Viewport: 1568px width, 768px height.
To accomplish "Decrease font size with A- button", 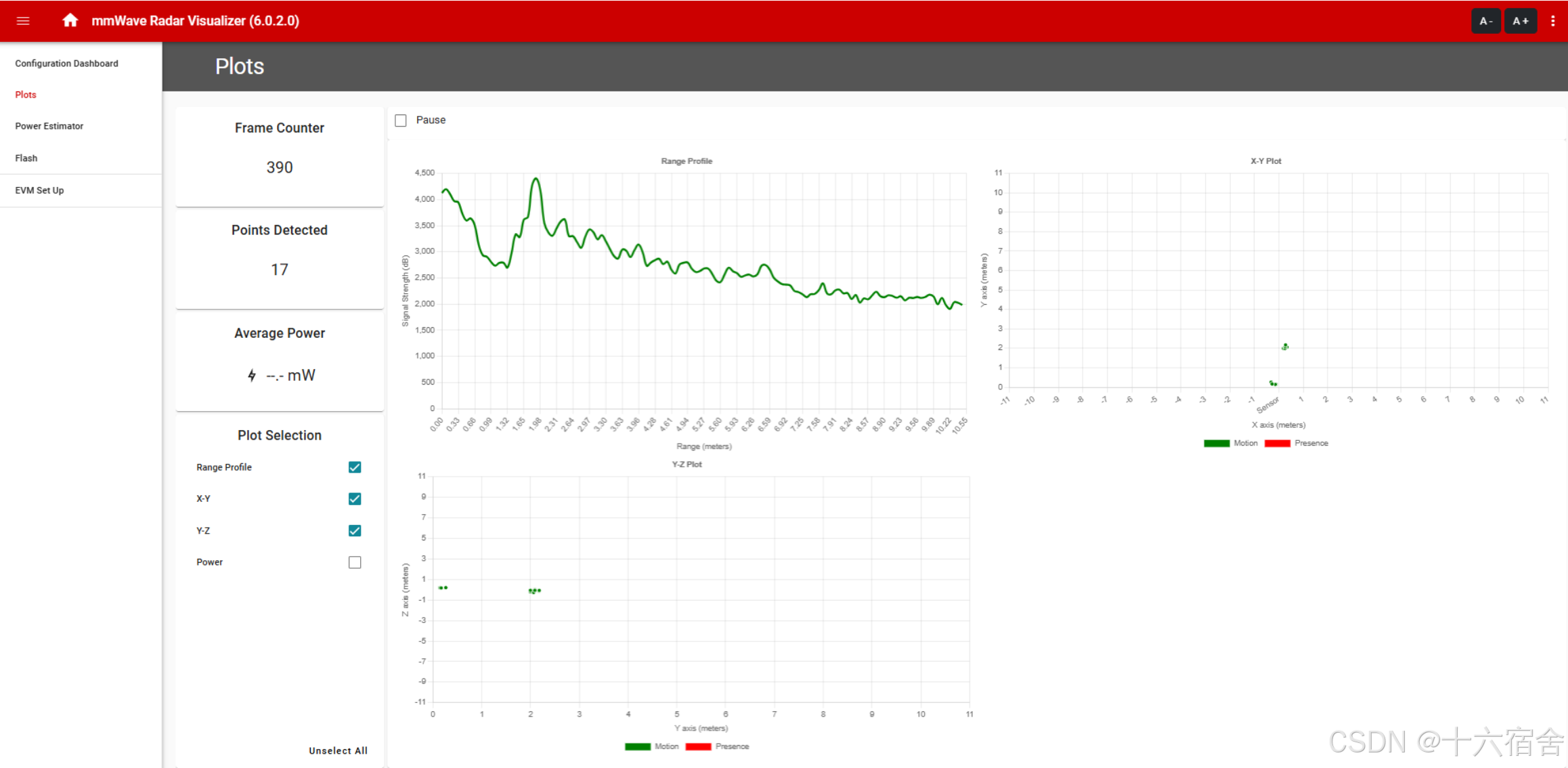I will click(1485, 21).
